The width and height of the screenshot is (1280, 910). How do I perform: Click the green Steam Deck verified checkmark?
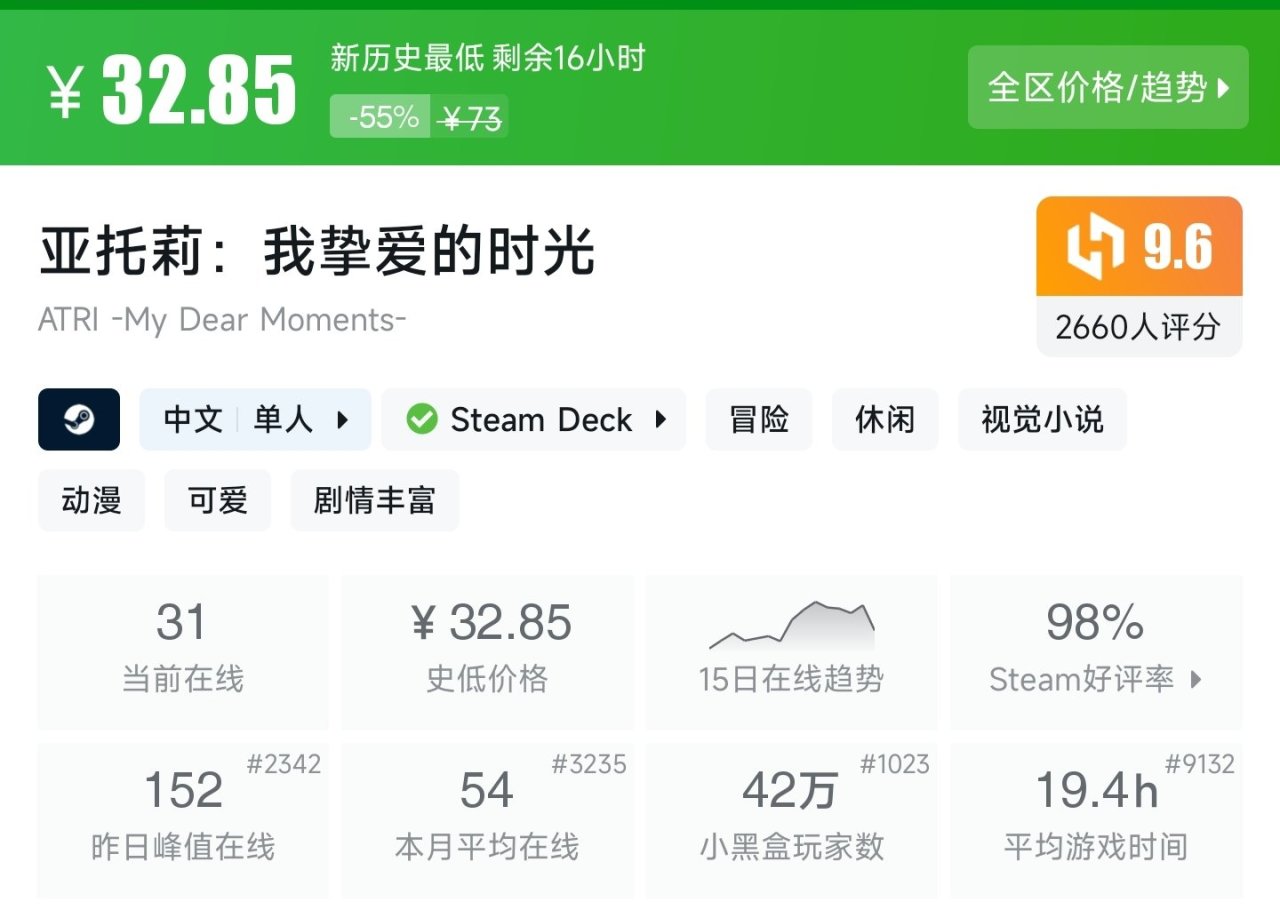tap(422, 420)
